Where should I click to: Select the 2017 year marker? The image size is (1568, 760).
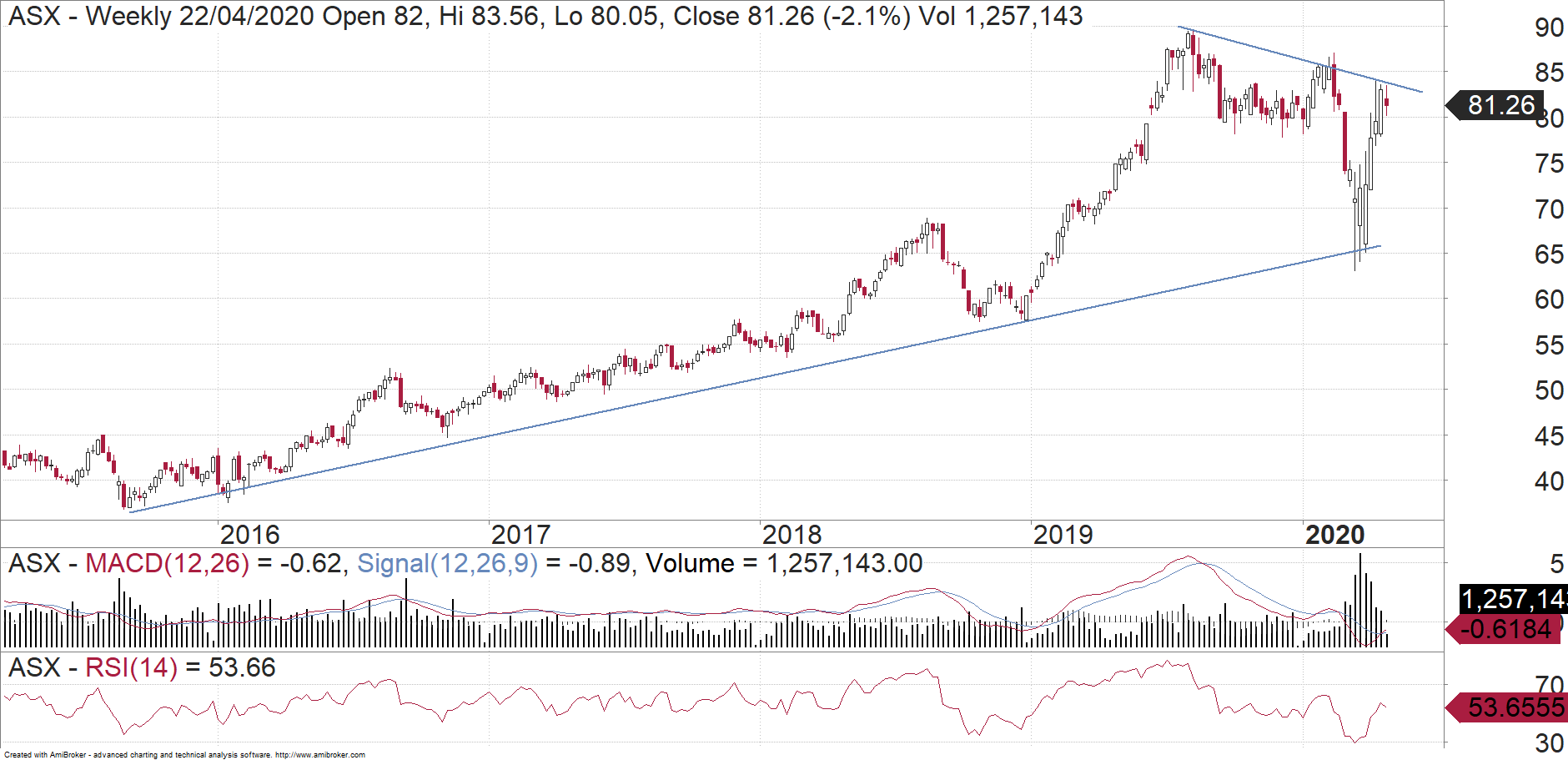pos(520,535)
